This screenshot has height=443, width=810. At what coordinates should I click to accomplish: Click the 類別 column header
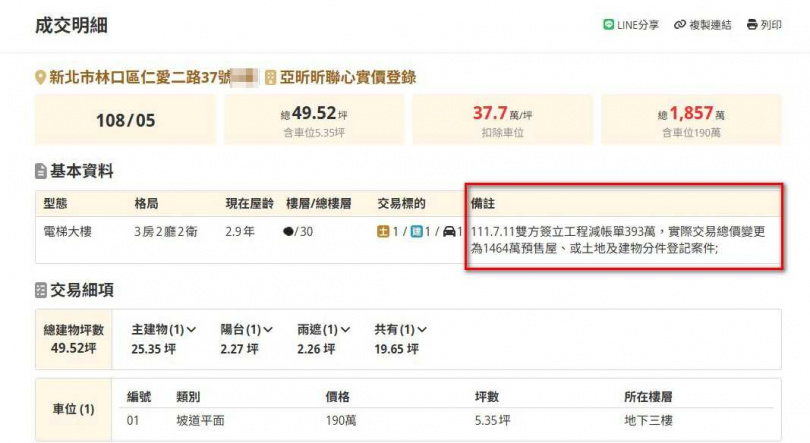click(x=188, y=397)
